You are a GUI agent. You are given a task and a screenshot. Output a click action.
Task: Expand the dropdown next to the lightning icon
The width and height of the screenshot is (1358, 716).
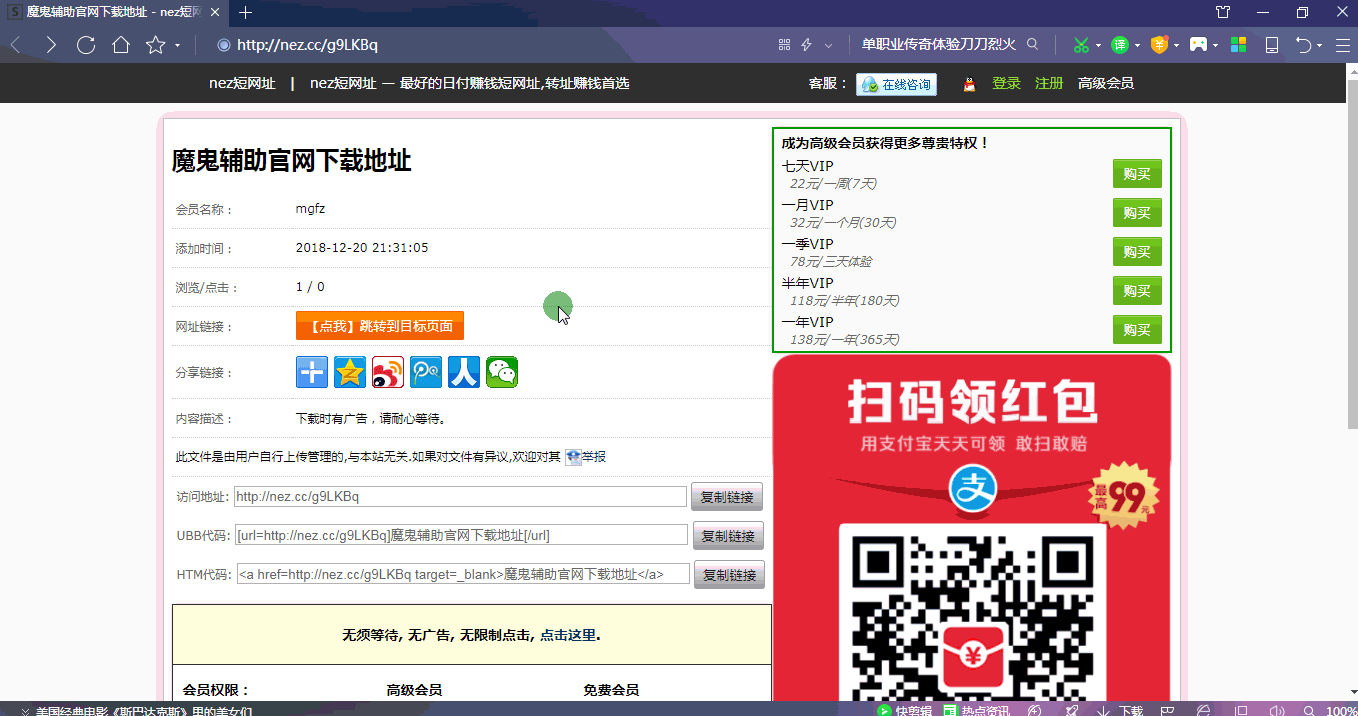pos(828,45)
